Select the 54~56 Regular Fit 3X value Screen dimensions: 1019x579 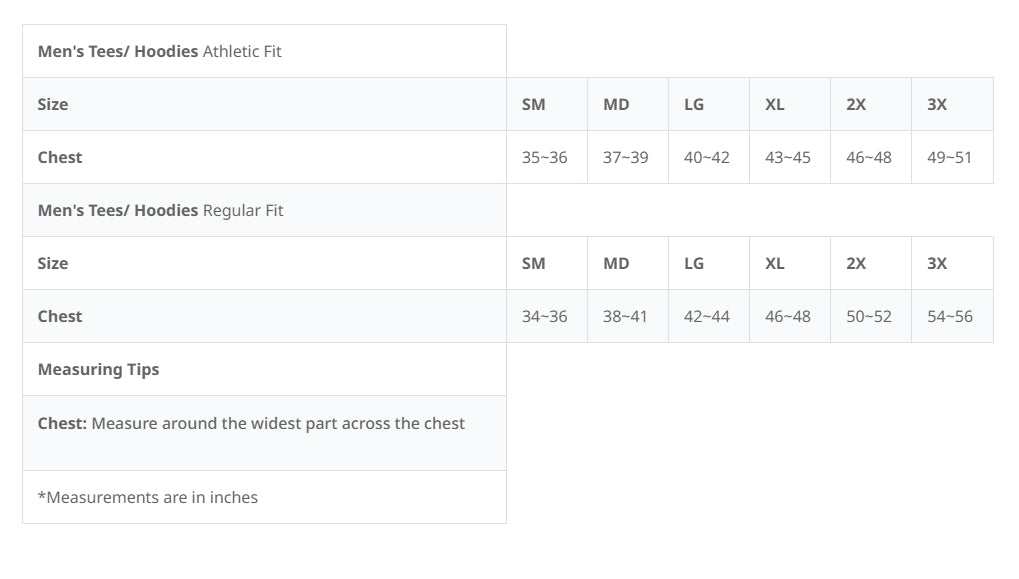coord(950,316)
